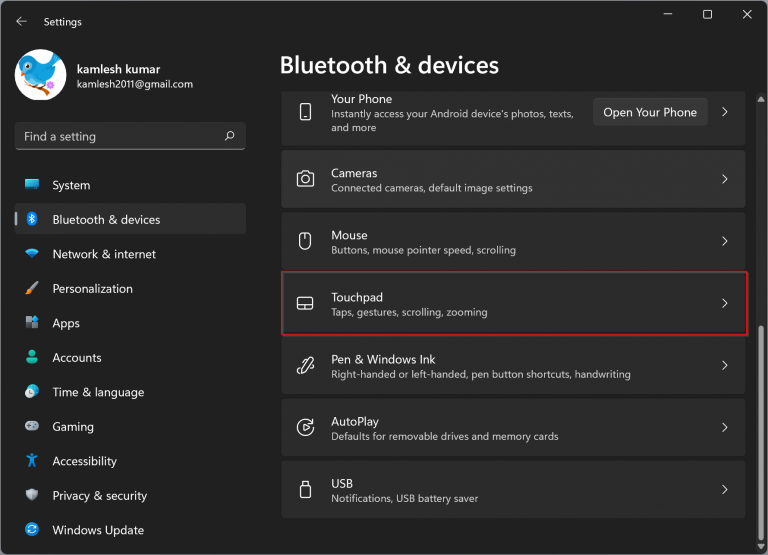Click the kamlesh kumar account name
Screen dimensions: 768x555
pos(119,69)
